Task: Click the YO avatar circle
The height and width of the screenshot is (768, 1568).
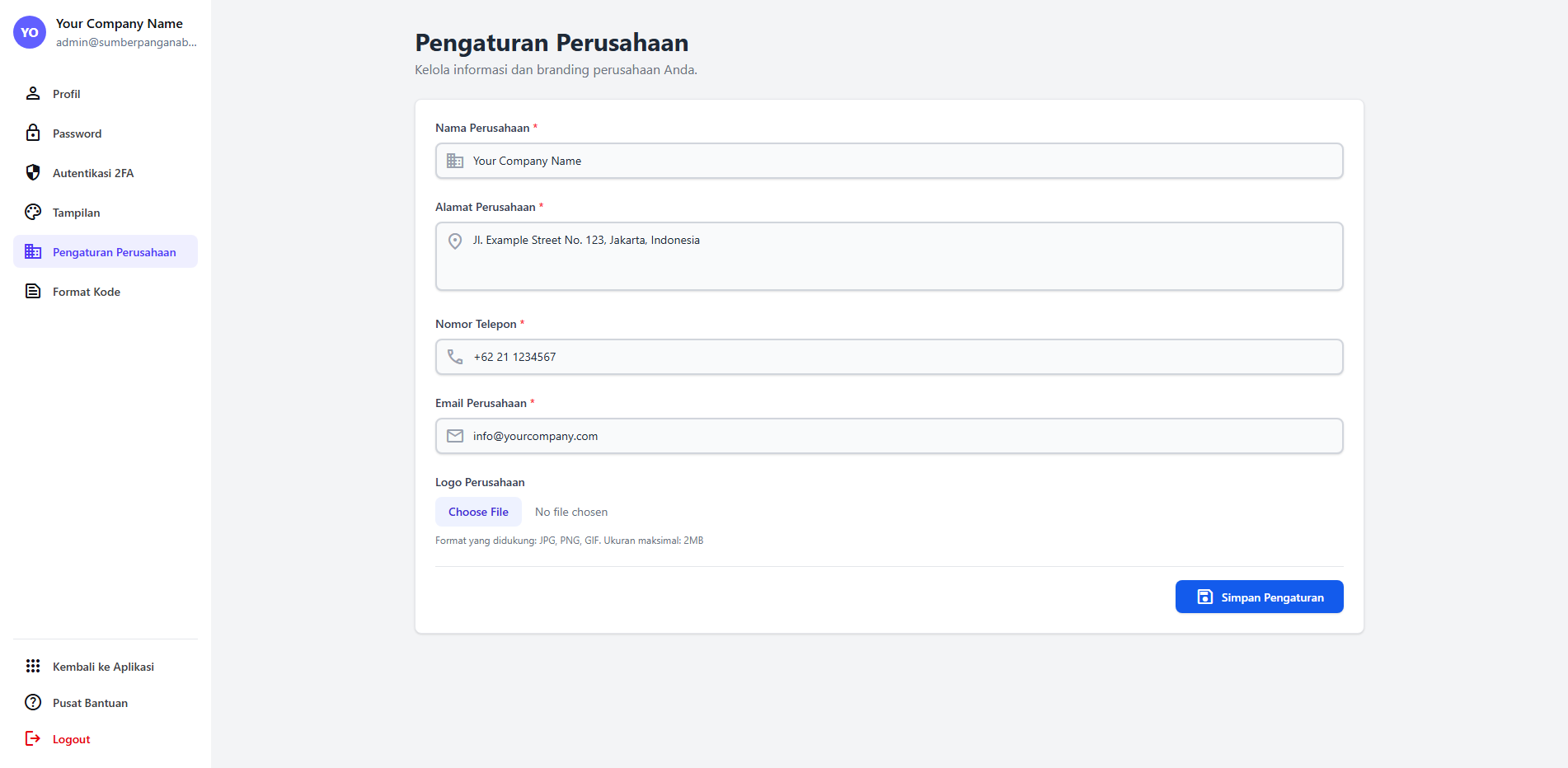Action: coord(30,33)
